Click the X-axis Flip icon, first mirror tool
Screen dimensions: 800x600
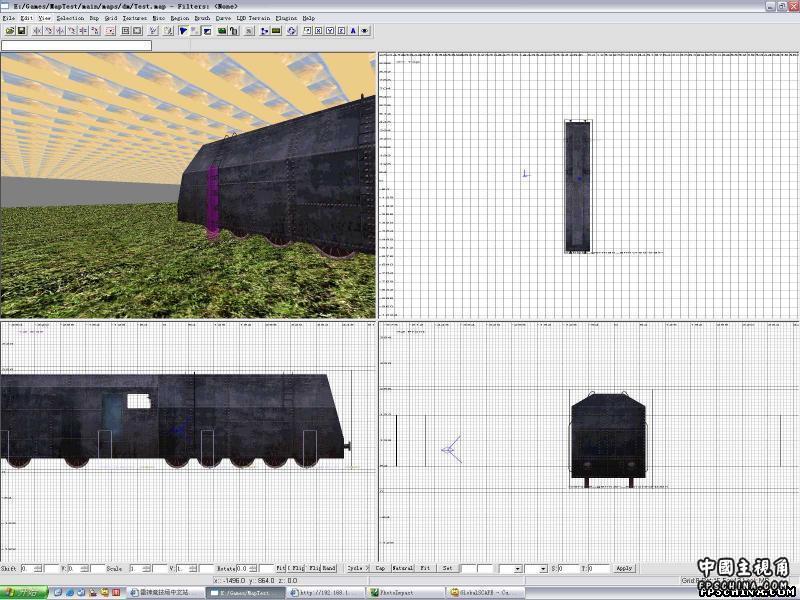pos(37,31)
